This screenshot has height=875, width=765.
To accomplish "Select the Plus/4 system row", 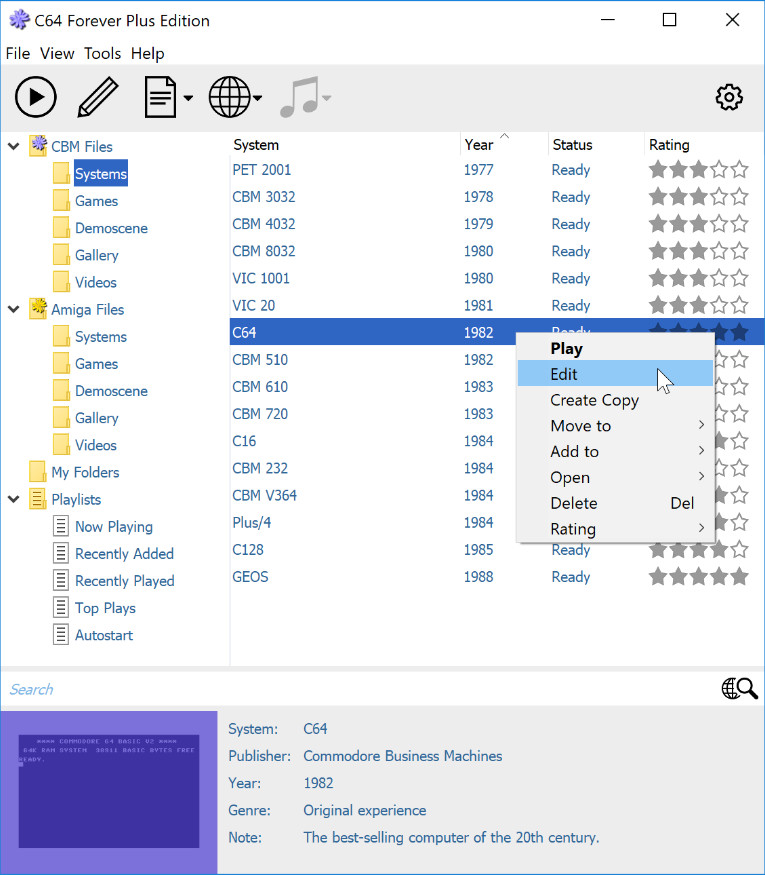I will click(x=373, y=522).
